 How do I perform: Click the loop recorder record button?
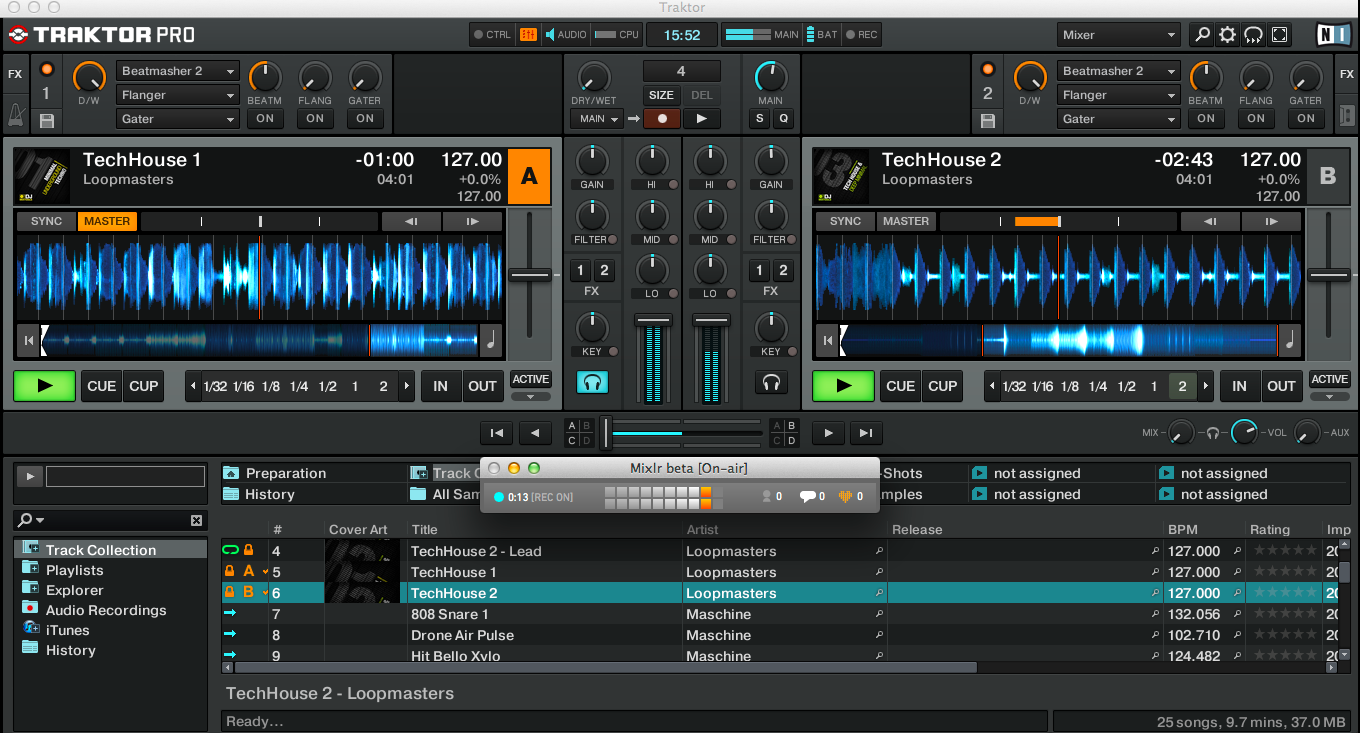[661, 118]
